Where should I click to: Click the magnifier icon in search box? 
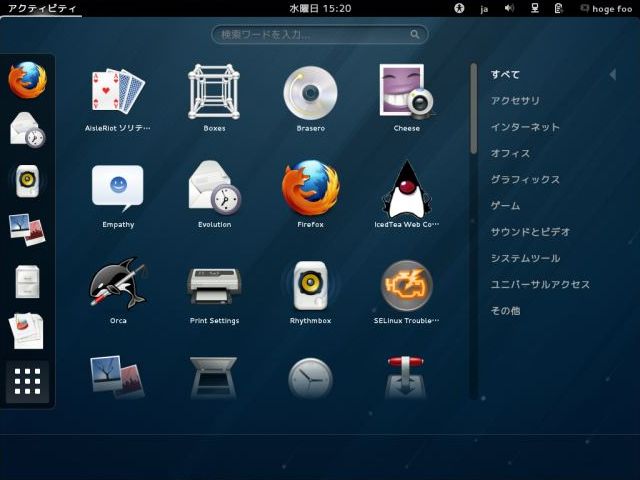(415, 34)
